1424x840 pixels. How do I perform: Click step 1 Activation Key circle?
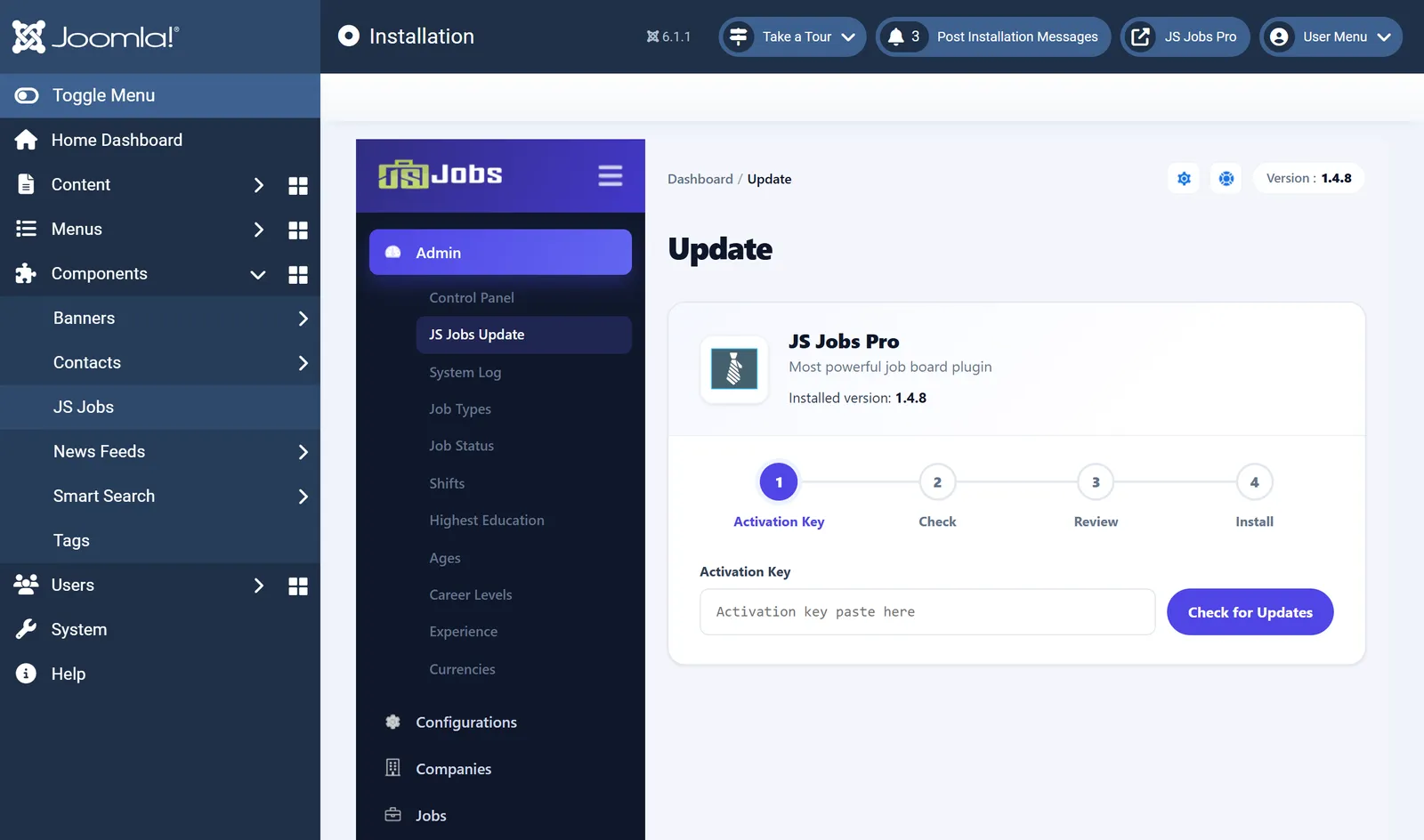[779, 482]
